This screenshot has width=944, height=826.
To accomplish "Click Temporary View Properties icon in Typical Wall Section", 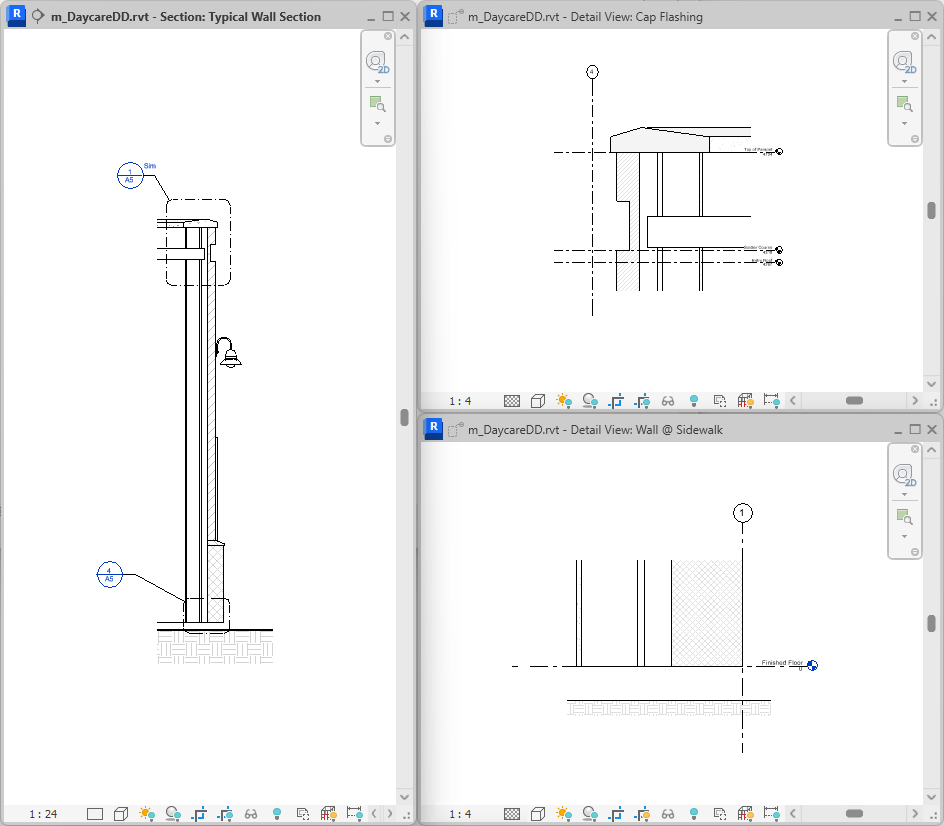I will (x=303, y=814).
